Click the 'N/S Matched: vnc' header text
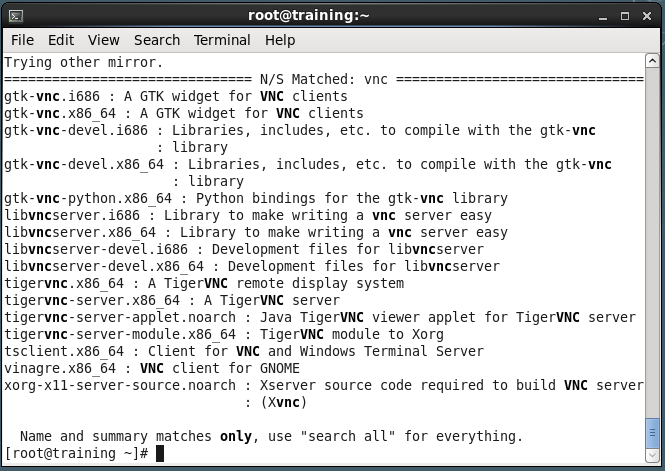The height and width of the screenshot is (471, 665). pos(324,79)
